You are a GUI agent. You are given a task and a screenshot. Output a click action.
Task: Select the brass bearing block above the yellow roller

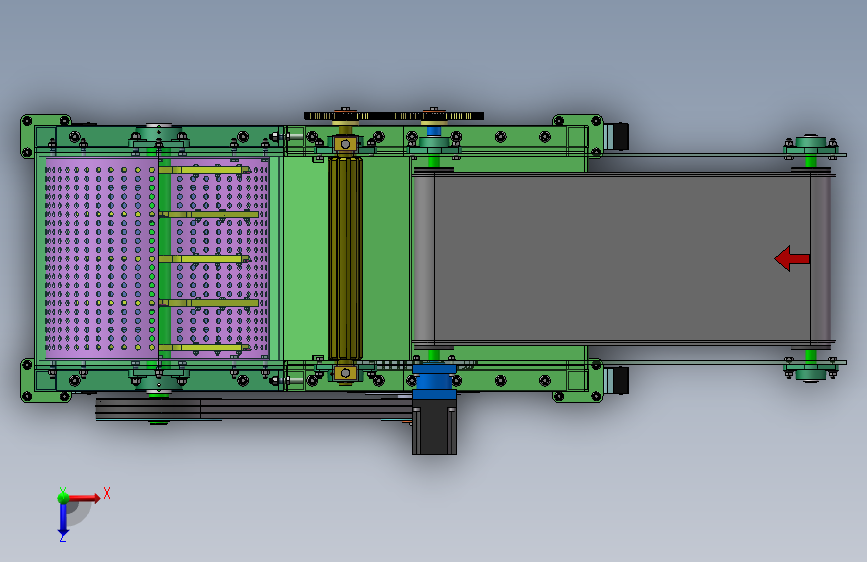tap(346, 144)
